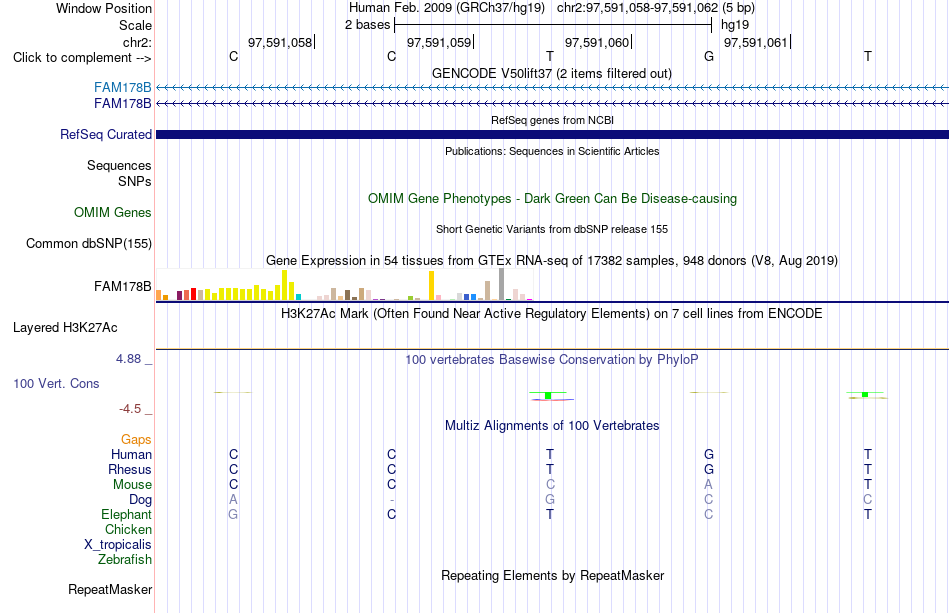Viewport: 950px width, 613px height.
Task: Open the Sequences track label
Action: click(119, 165)
